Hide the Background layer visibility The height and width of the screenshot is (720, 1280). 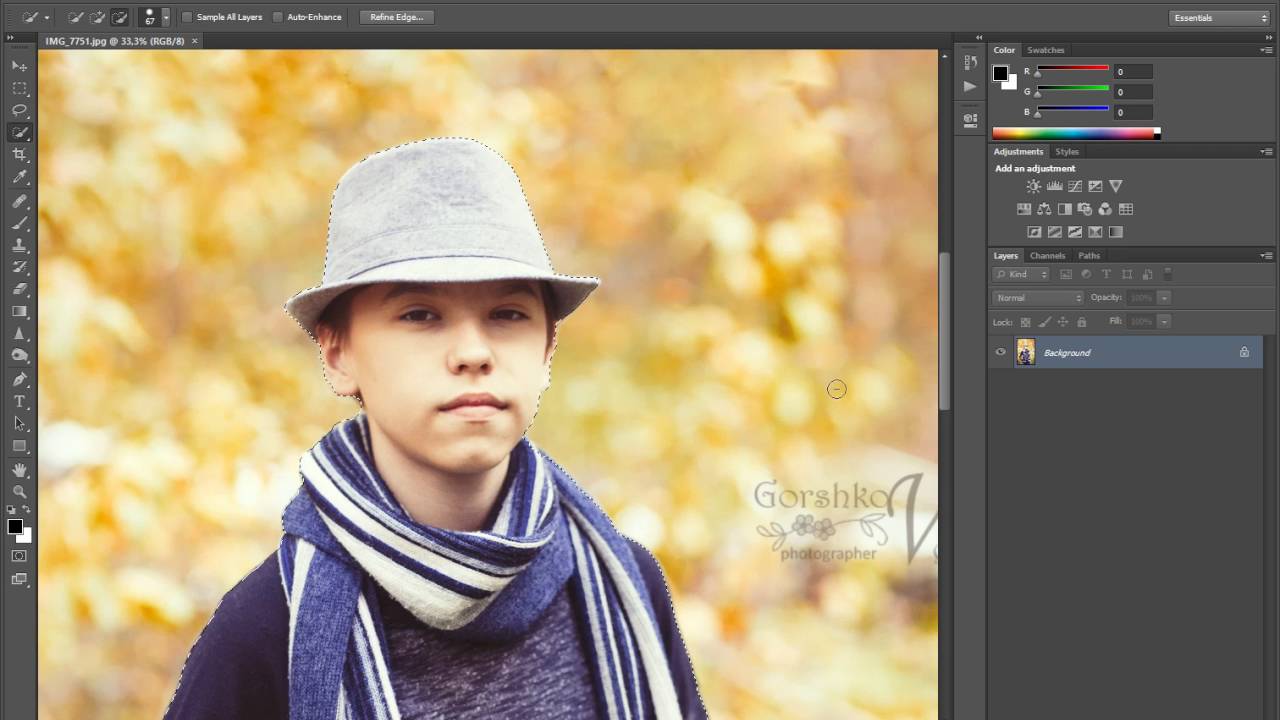click(1000, 352)
